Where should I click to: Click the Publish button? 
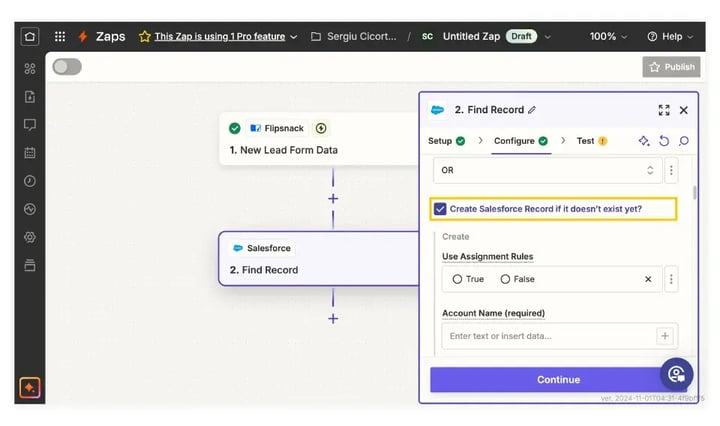671,67
